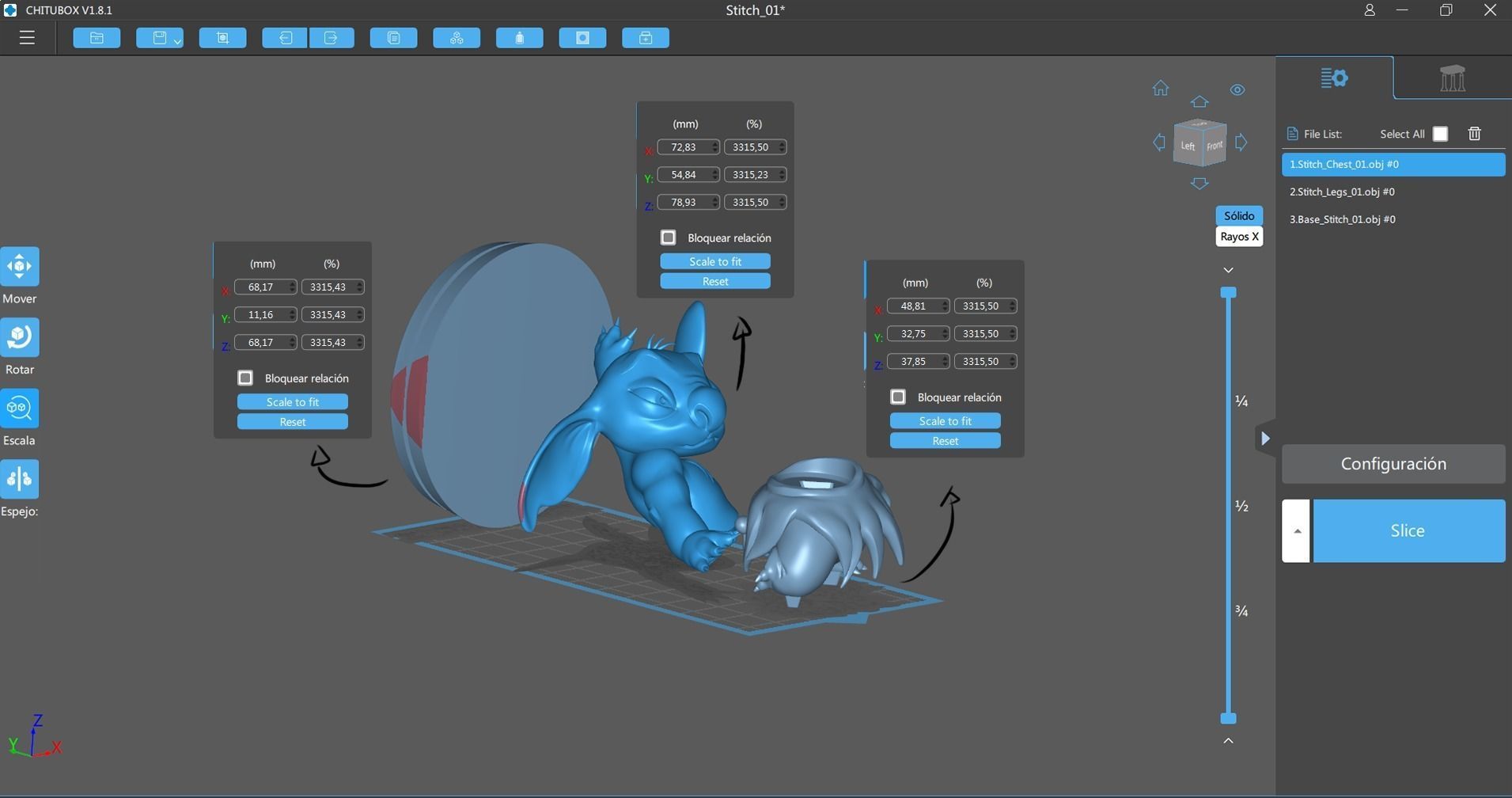Rotate view right with right arrow
1512x798 pixels.
(x=1241, y=142)
